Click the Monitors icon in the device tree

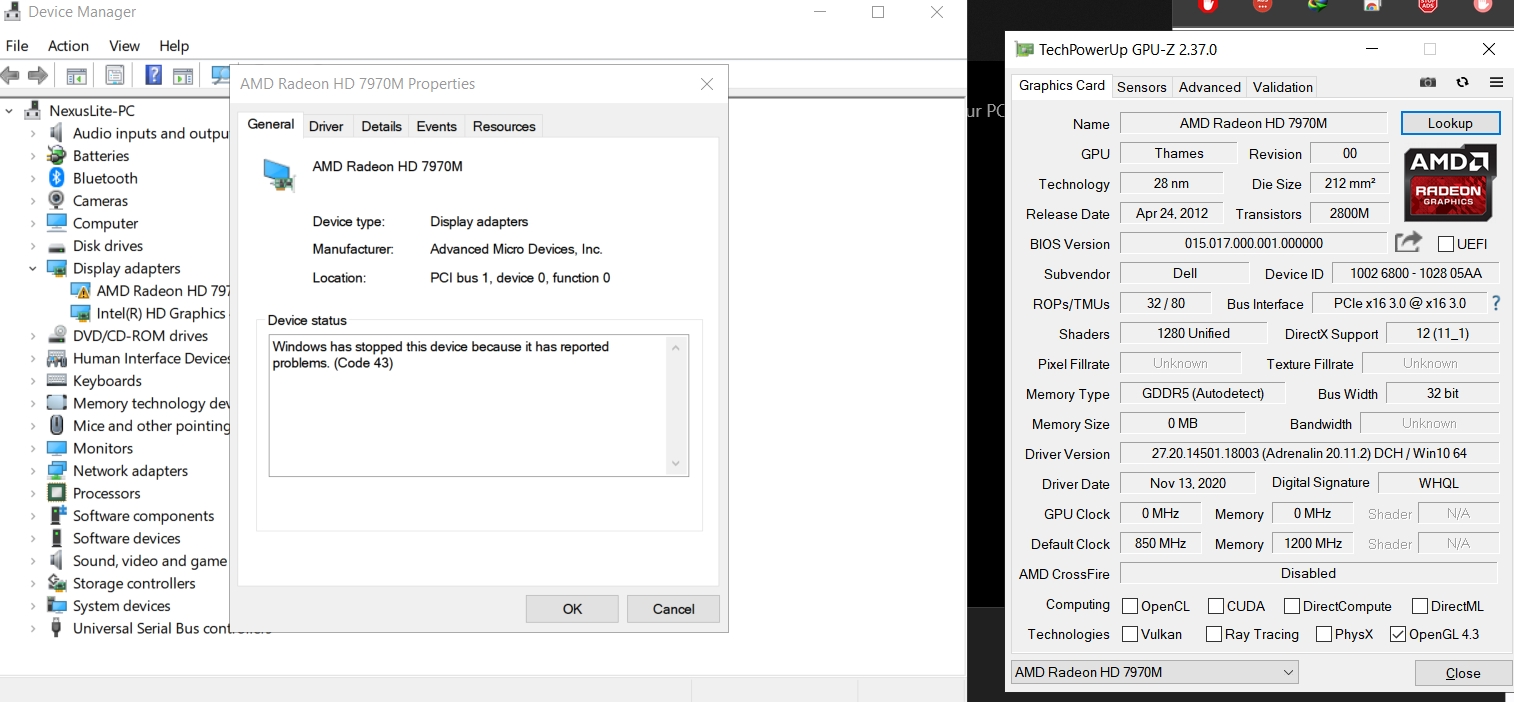click(57, 448)
